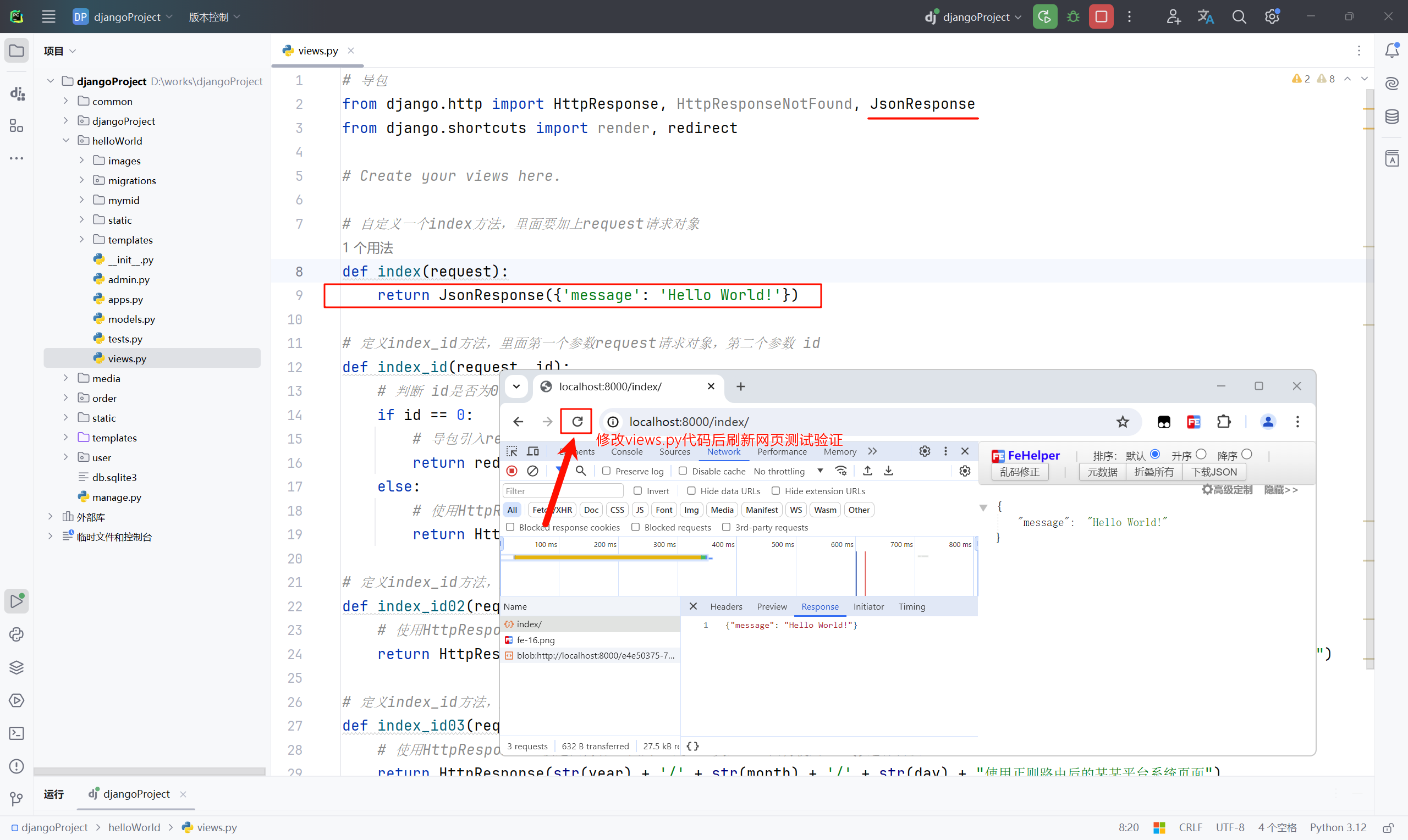Open the Headers tab of request
1408x840 pixels.
coord(726,606)
